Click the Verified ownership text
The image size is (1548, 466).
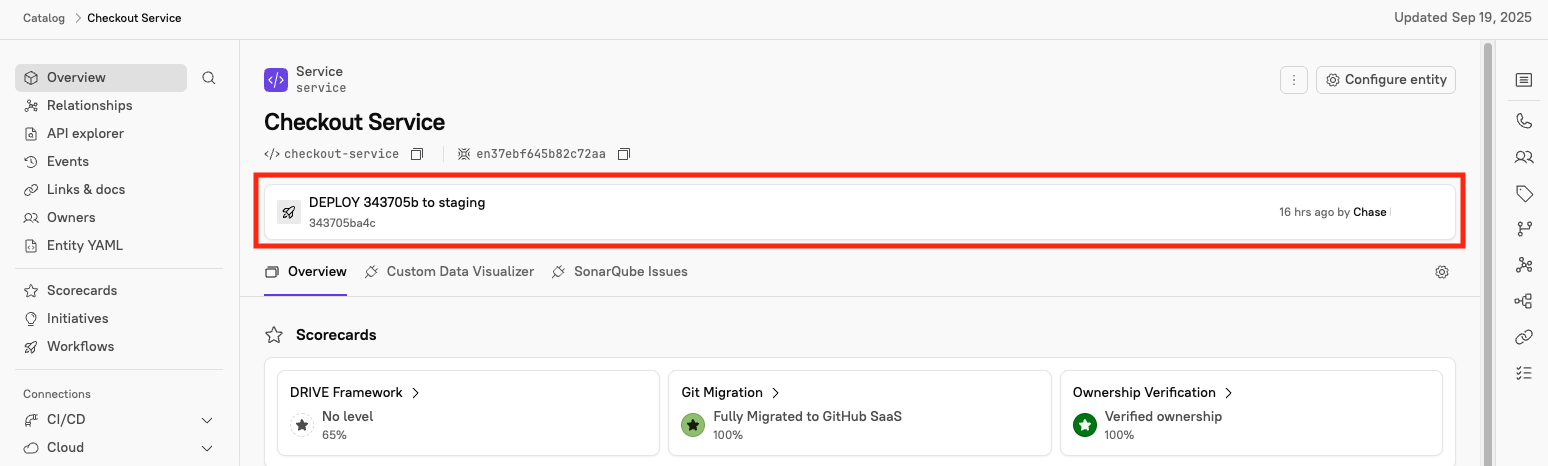(x=1163, y=417)
